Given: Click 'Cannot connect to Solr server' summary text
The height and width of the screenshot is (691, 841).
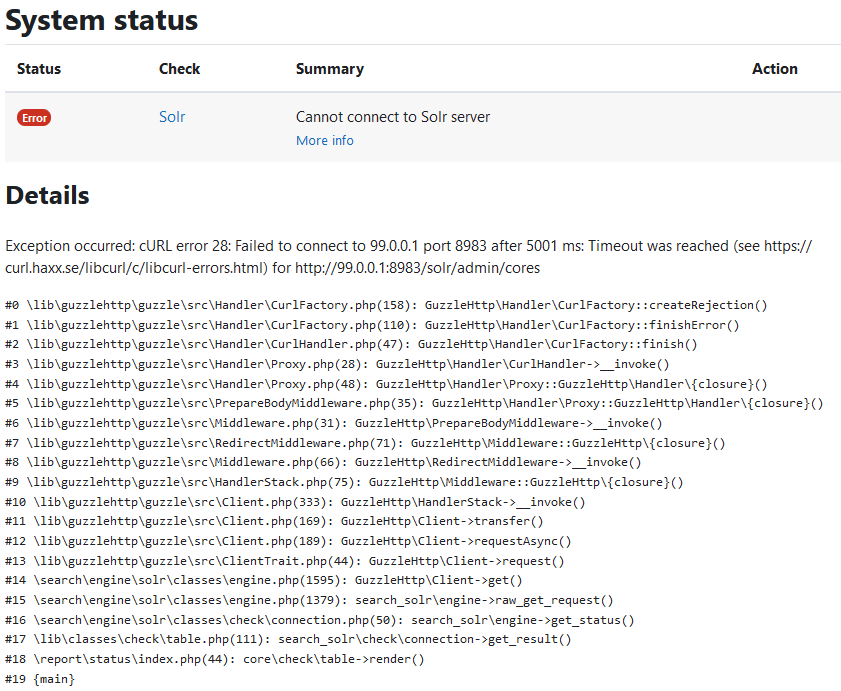Looking at the screenshot, I should 393,117.
